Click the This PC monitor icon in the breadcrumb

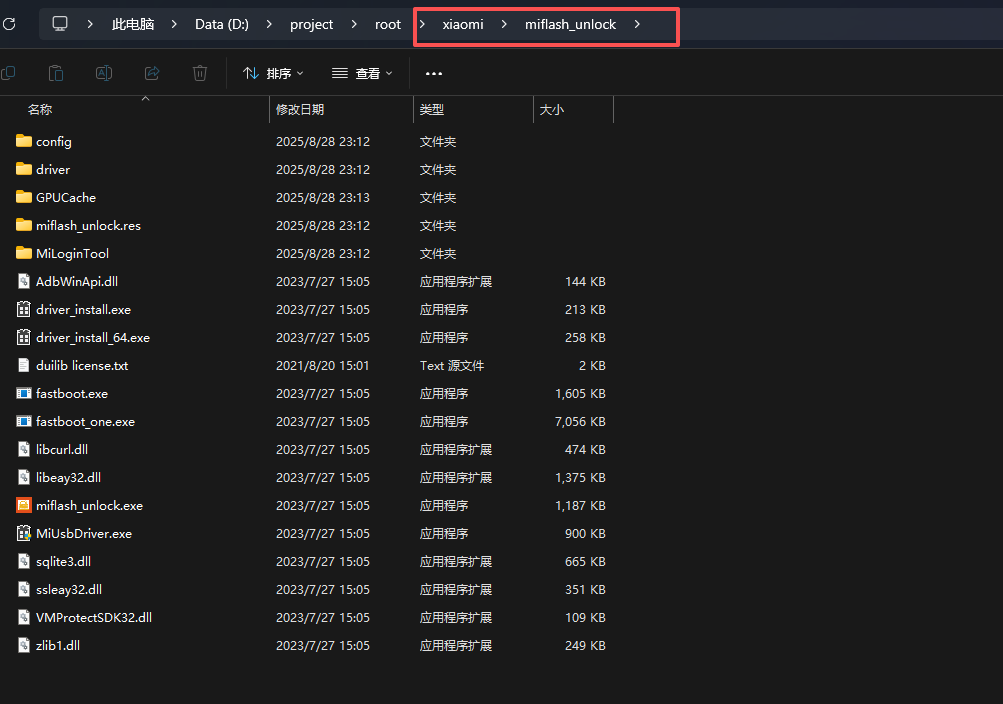click(x=59, y=24)
